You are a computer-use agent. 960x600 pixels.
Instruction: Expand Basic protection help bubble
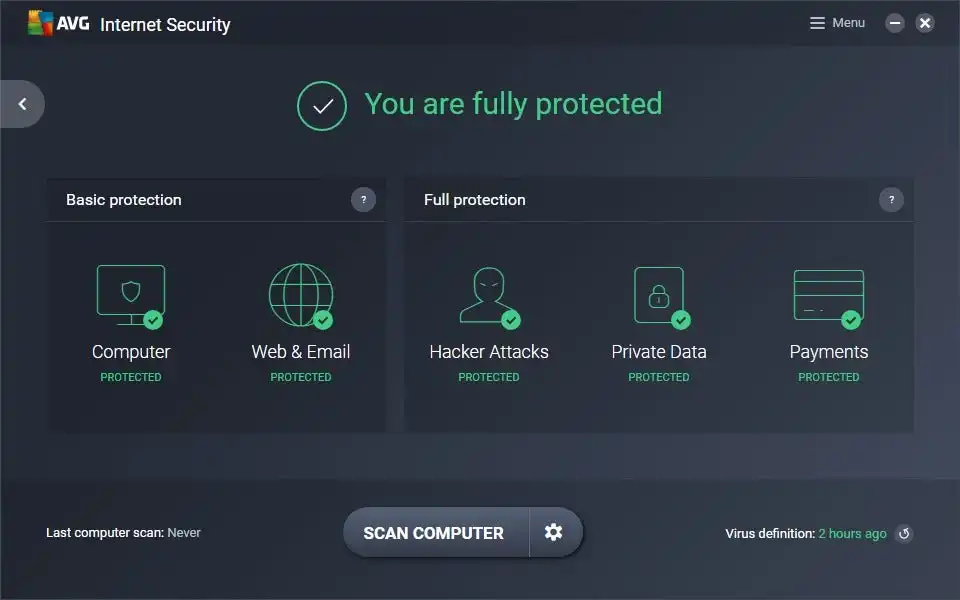pyautogui.click(x=363, y=200)
